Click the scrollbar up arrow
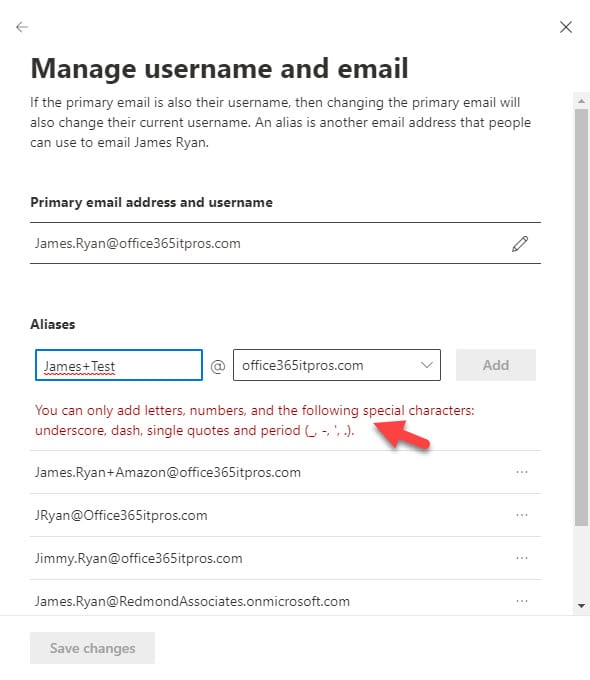 point(581,101)
